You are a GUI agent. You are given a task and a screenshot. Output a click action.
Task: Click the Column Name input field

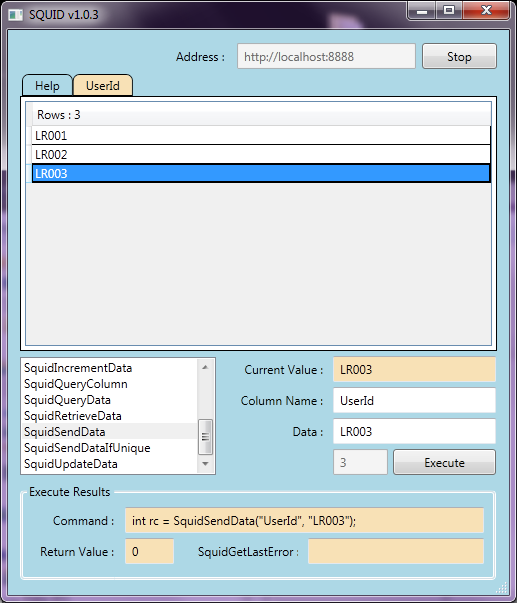coord(414,401)
